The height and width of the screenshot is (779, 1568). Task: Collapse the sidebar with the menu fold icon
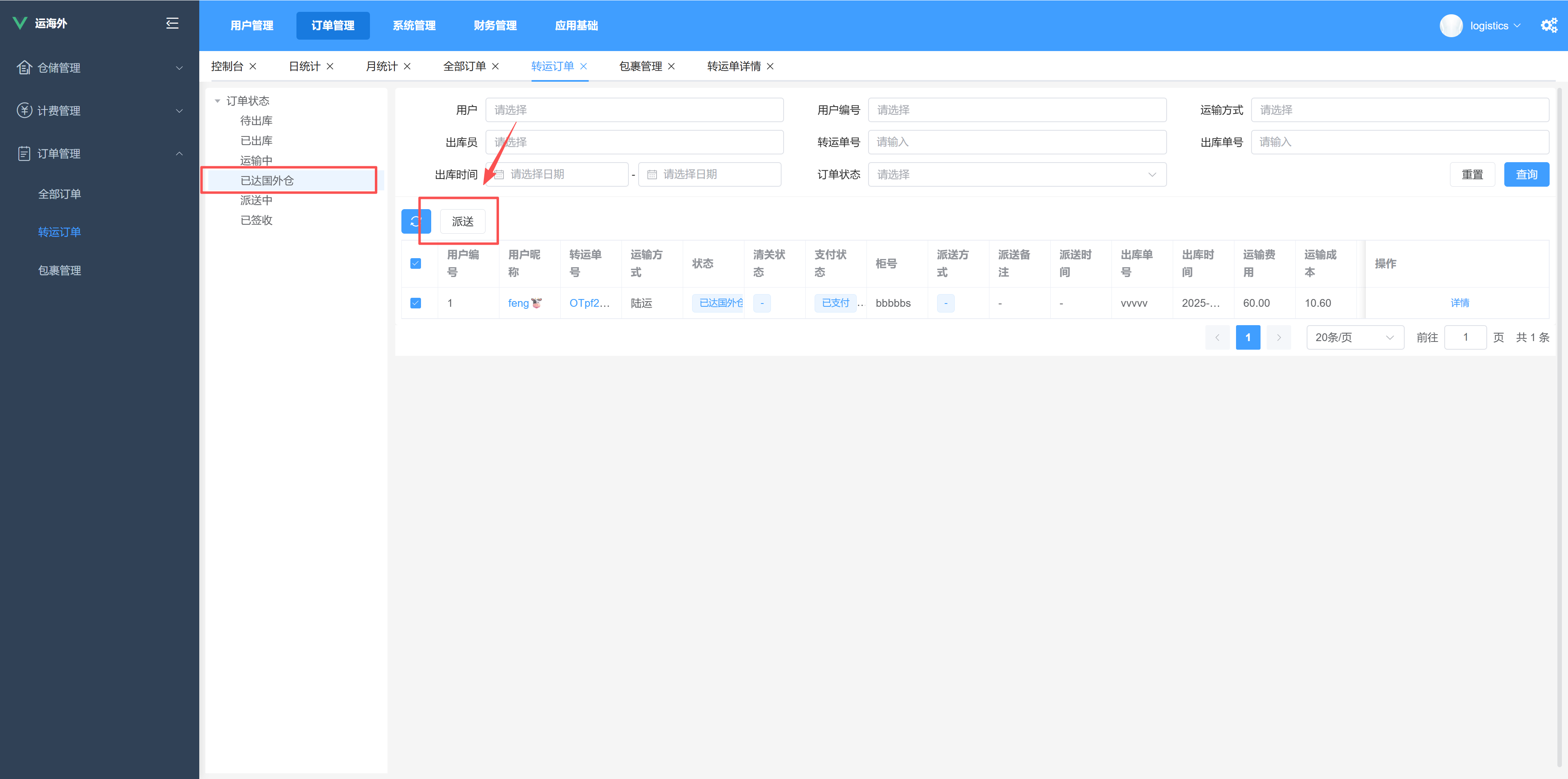click(x=172, y=23)
